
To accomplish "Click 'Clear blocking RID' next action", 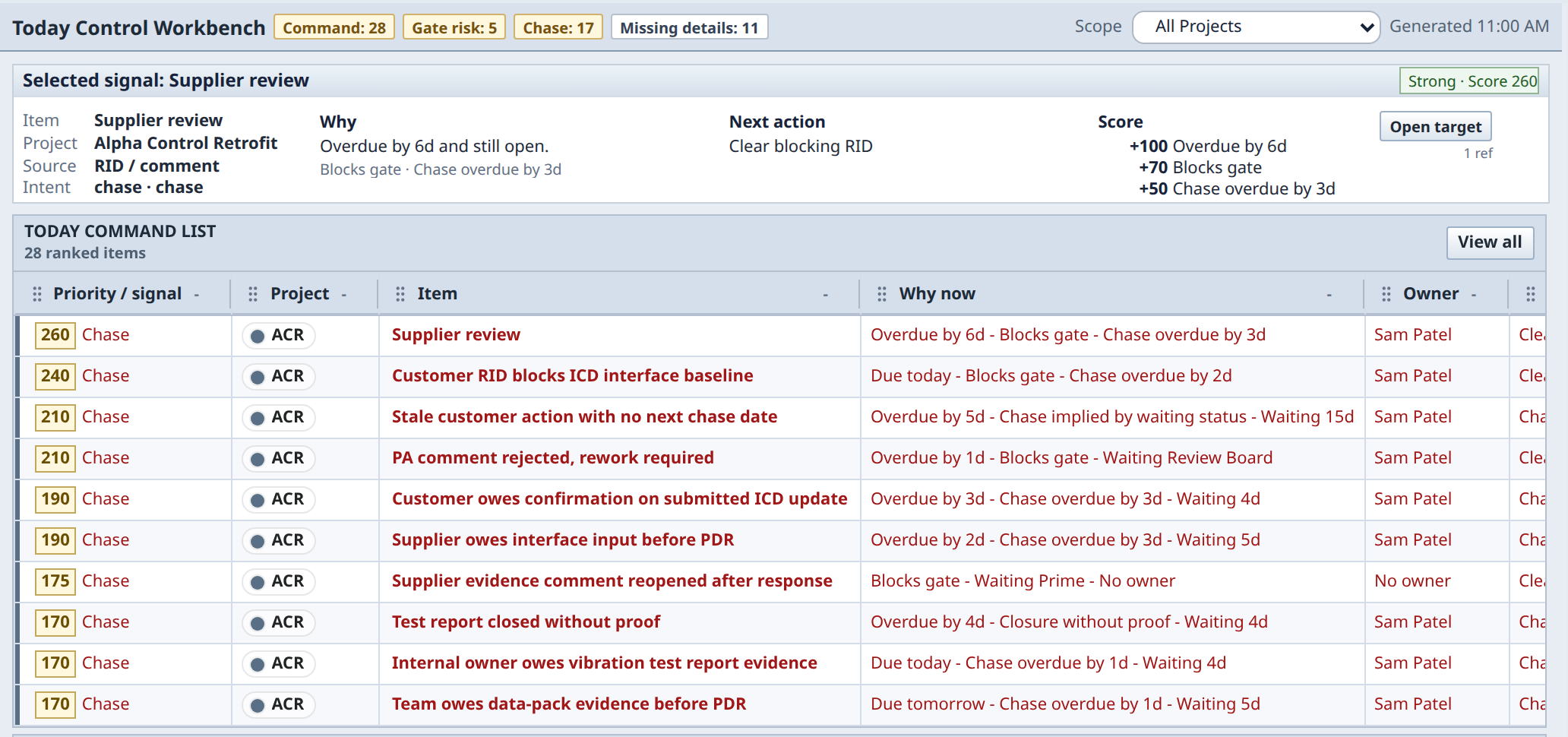I will pyautogui.click(x=801, y=147).
